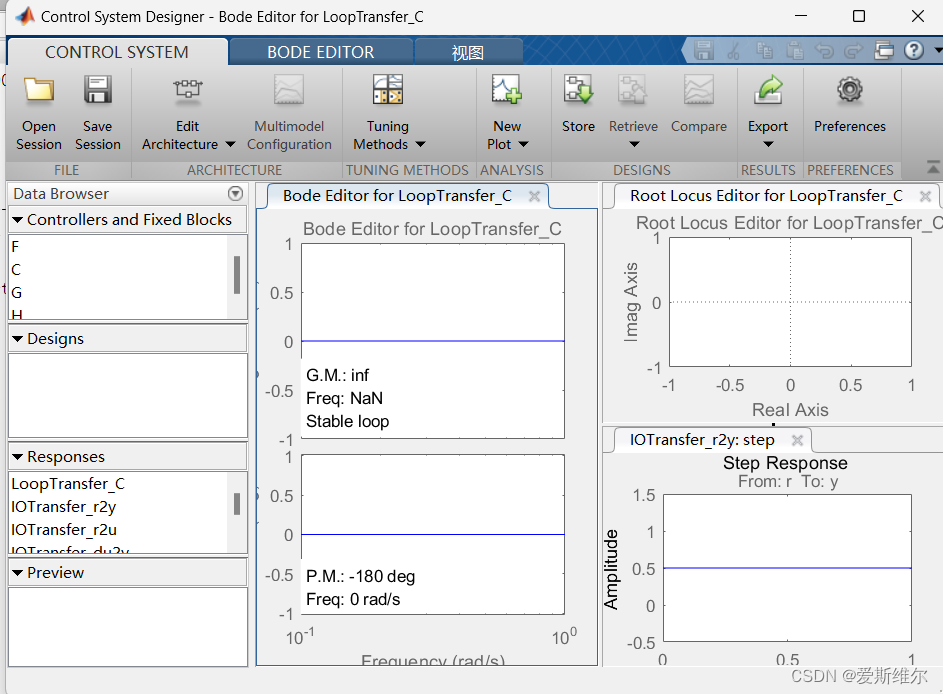Click the quick-access paste icon
The height and width of the screenshot is (694, 943).
795,51
